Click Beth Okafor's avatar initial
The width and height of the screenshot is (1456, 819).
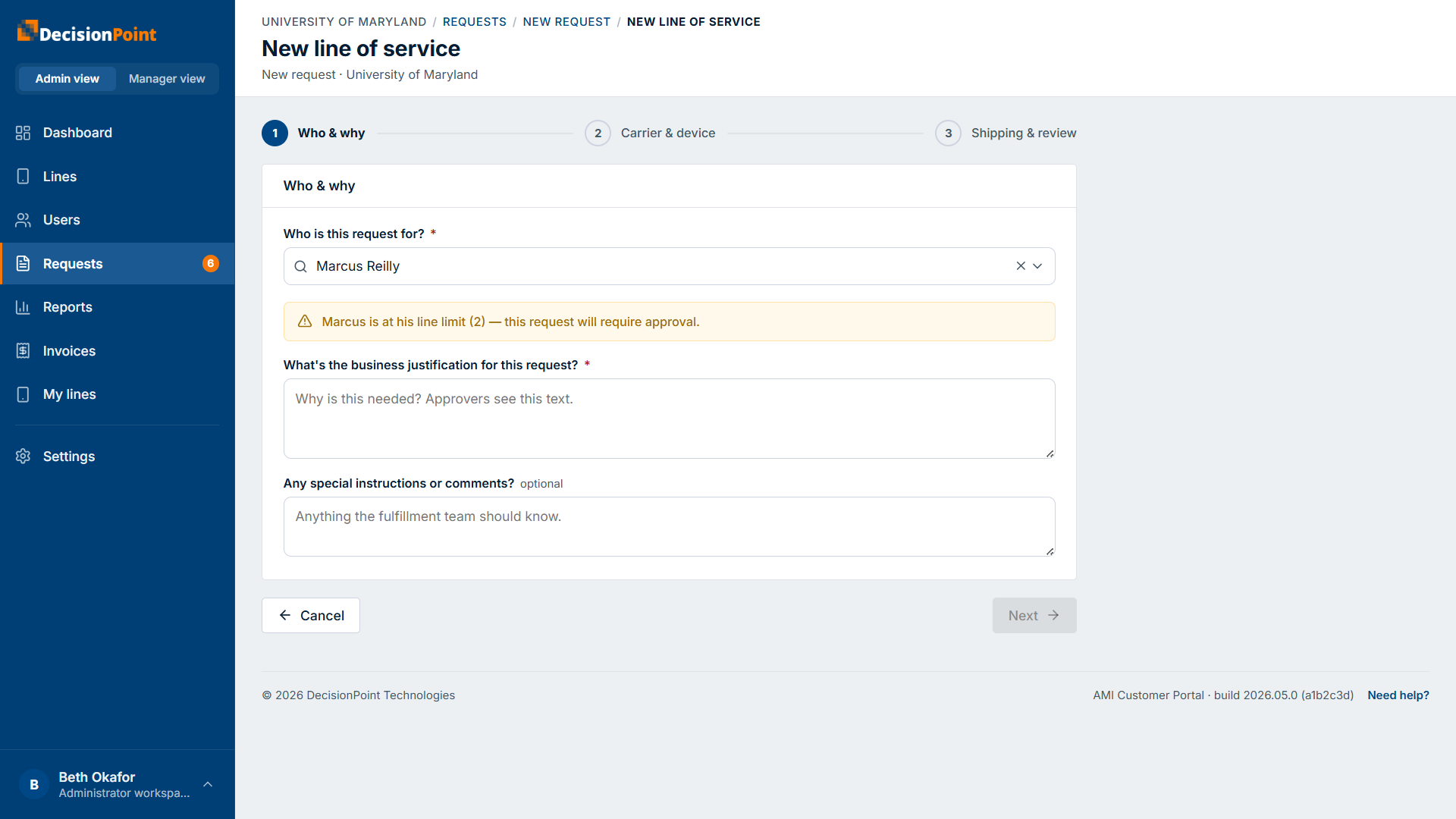pyautogui.click(x=34, y=785)
